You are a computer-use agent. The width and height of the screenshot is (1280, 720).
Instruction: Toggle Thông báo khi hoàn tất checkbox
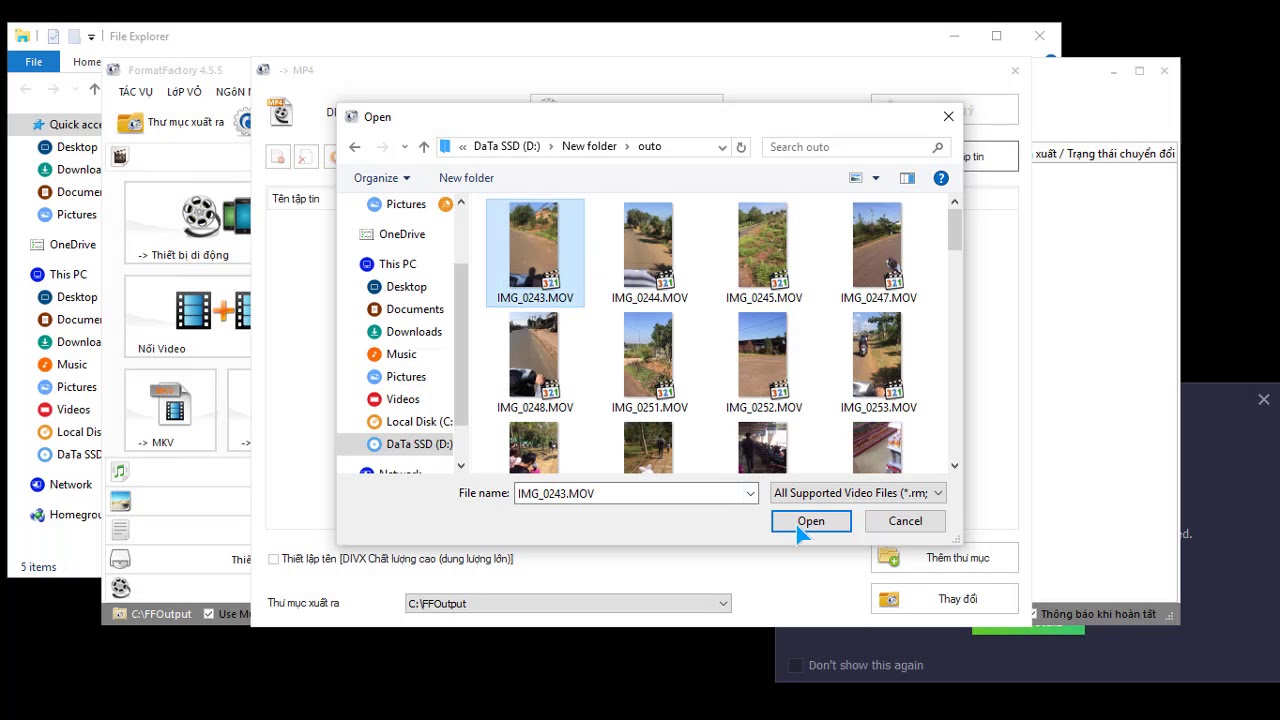(1032, 614)
